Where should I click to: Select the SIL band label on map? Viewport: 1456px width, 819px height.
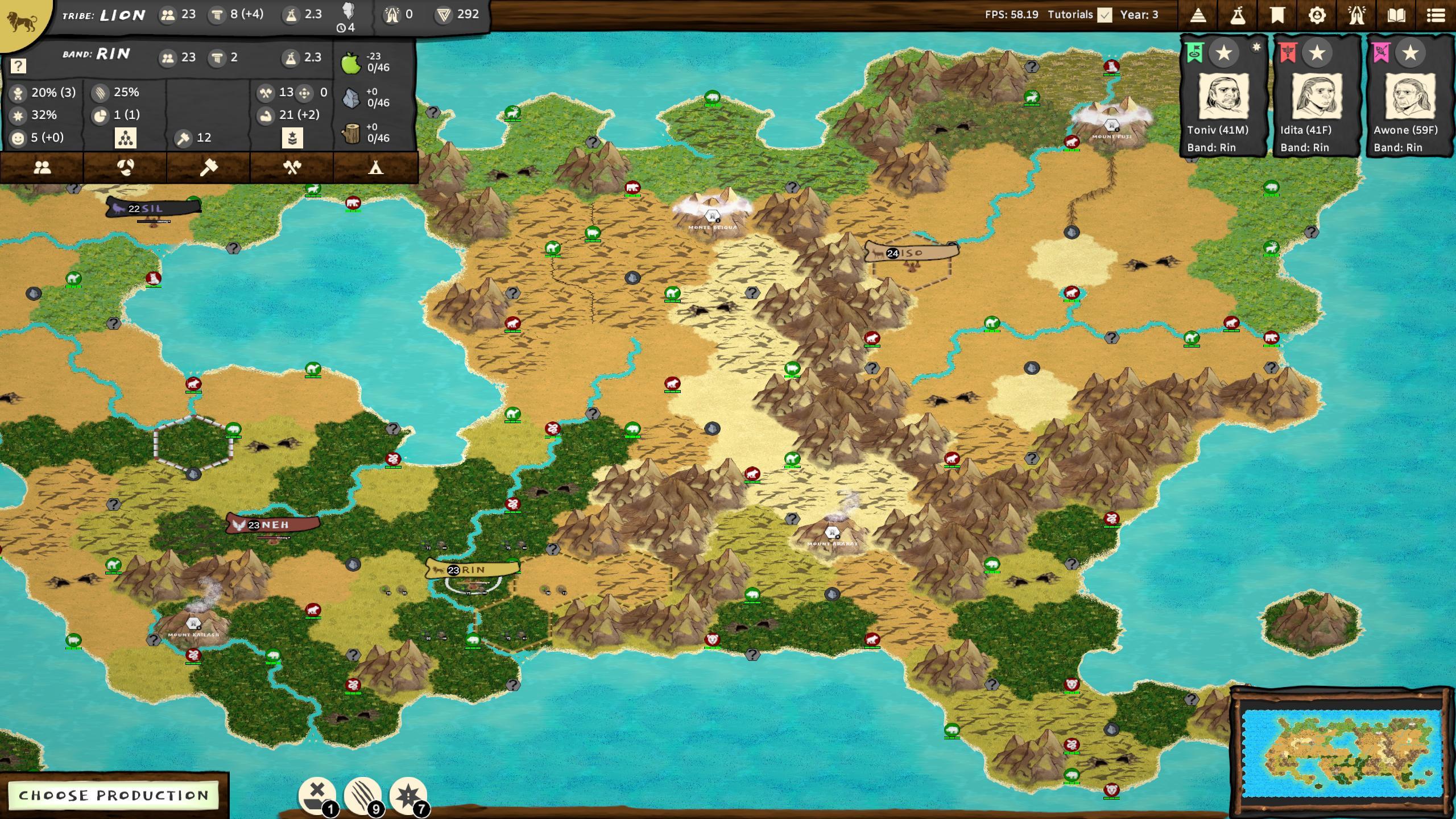pos(152,208)
